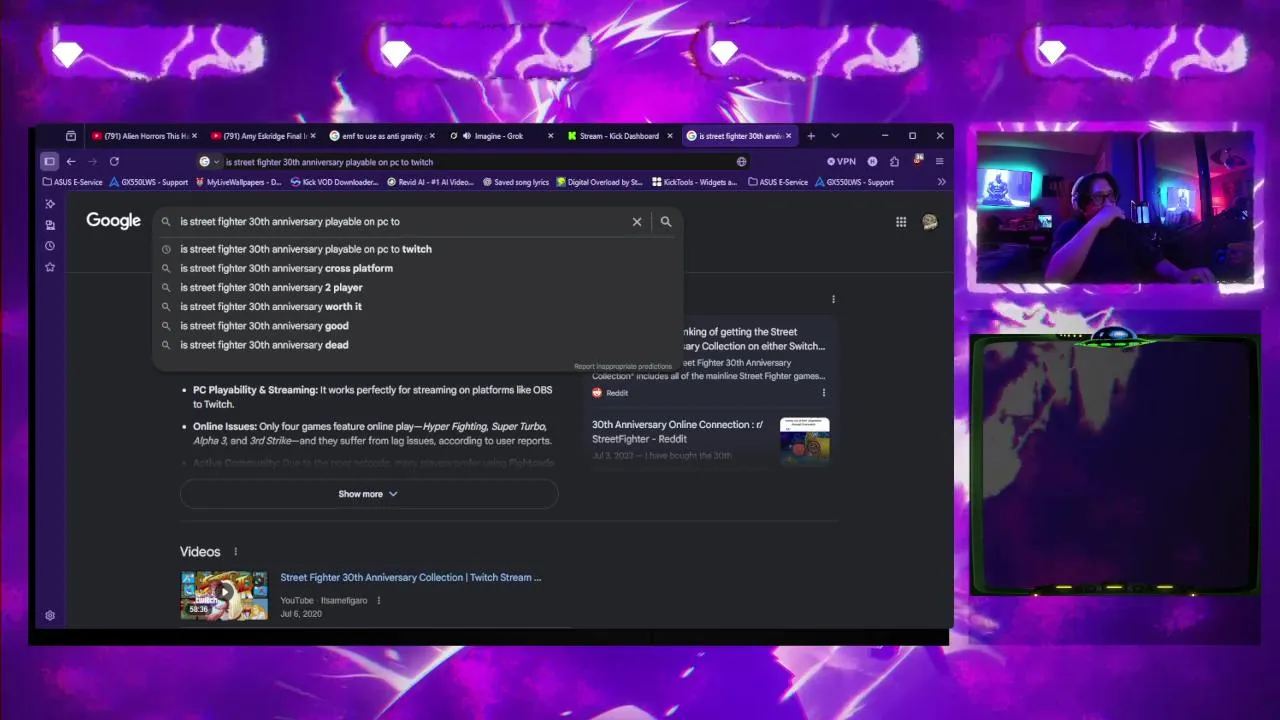Open the Revid AI bookmark
The height and width of the screenshot is (720, 1280).
coord(430,182)
